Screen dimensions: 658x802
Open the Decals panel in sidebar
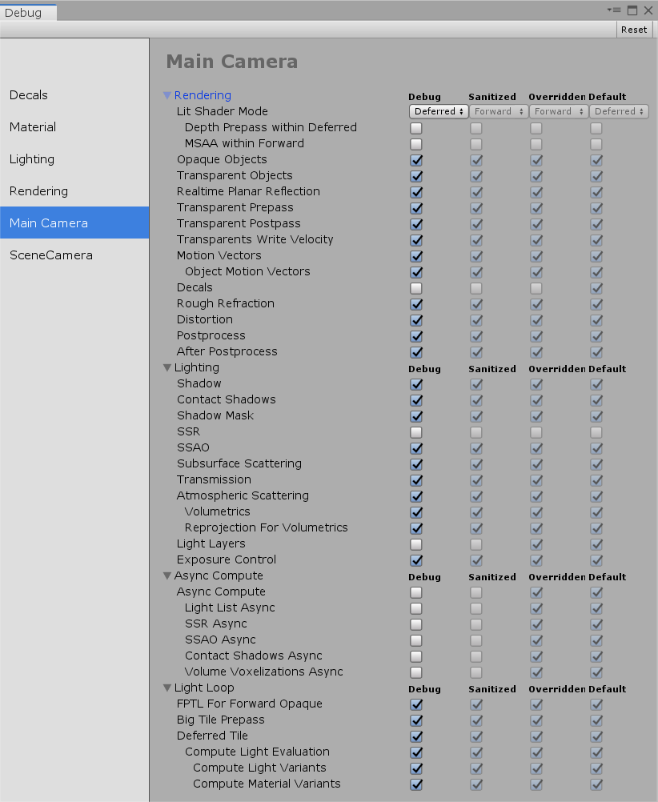(29, 95)
